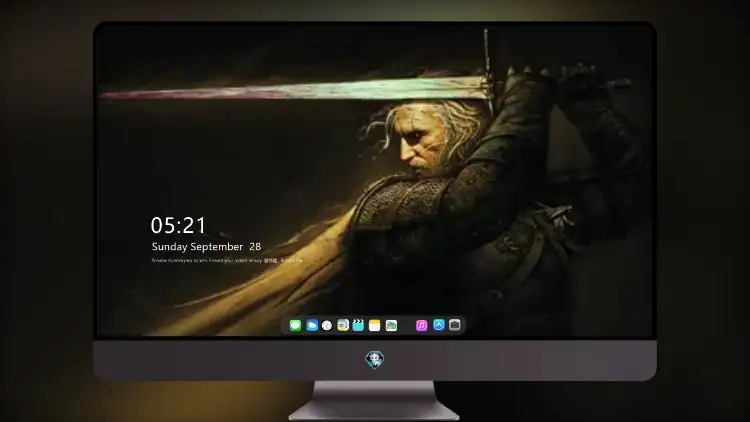Open the Clock app in the dock

click(327, 325)
